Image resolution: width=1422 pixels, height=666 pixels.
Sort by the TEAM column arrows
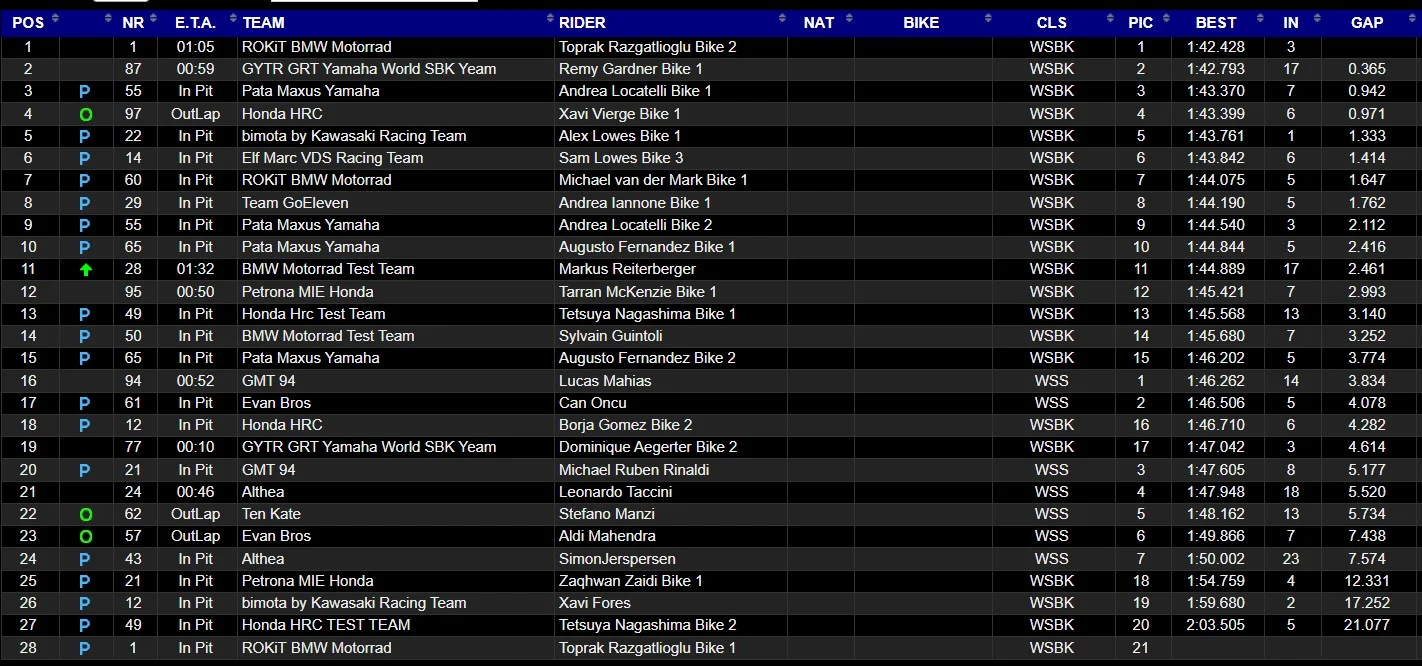coord(550,20)
